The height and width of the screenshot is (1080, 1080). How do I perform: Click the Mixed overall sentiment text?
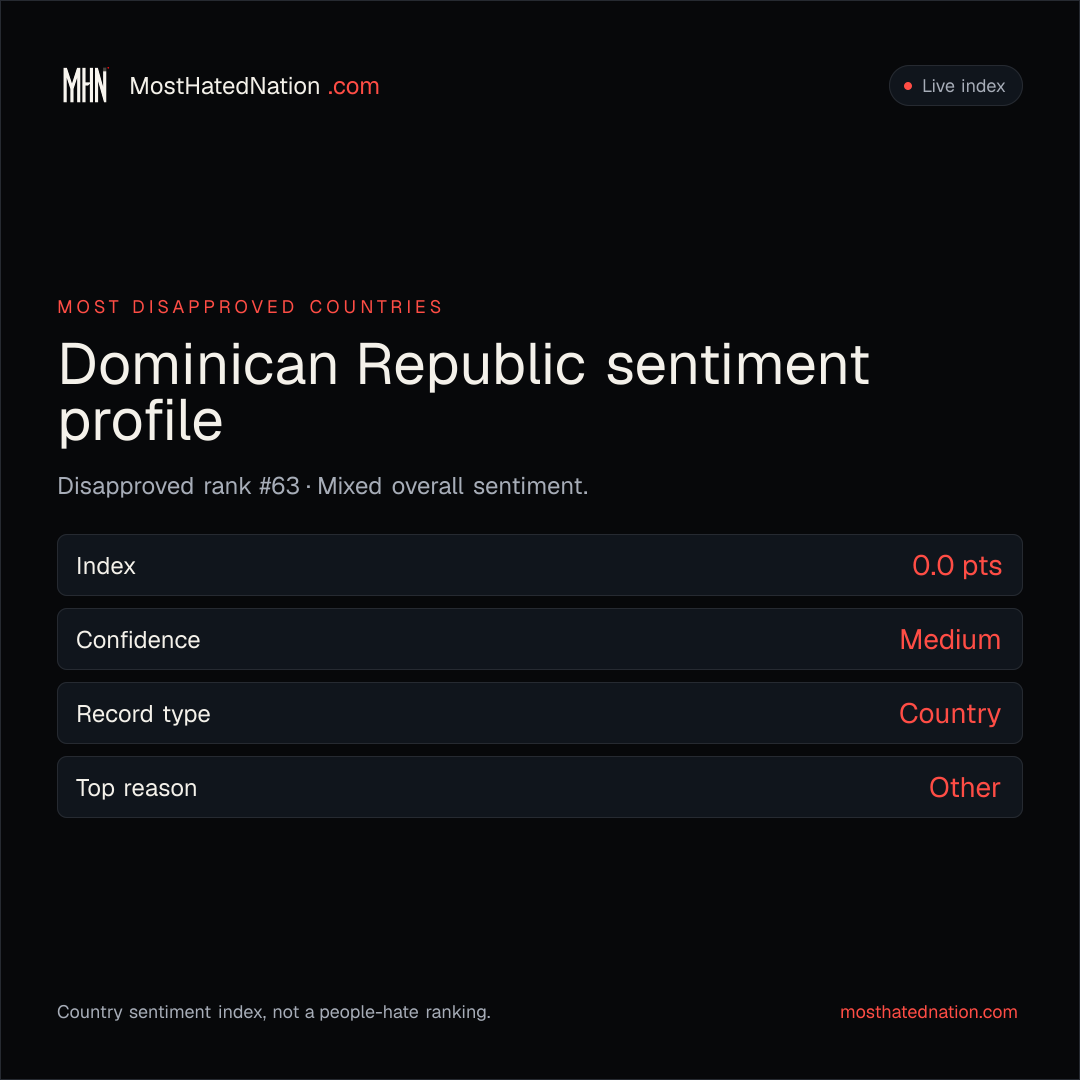(453, 486)
